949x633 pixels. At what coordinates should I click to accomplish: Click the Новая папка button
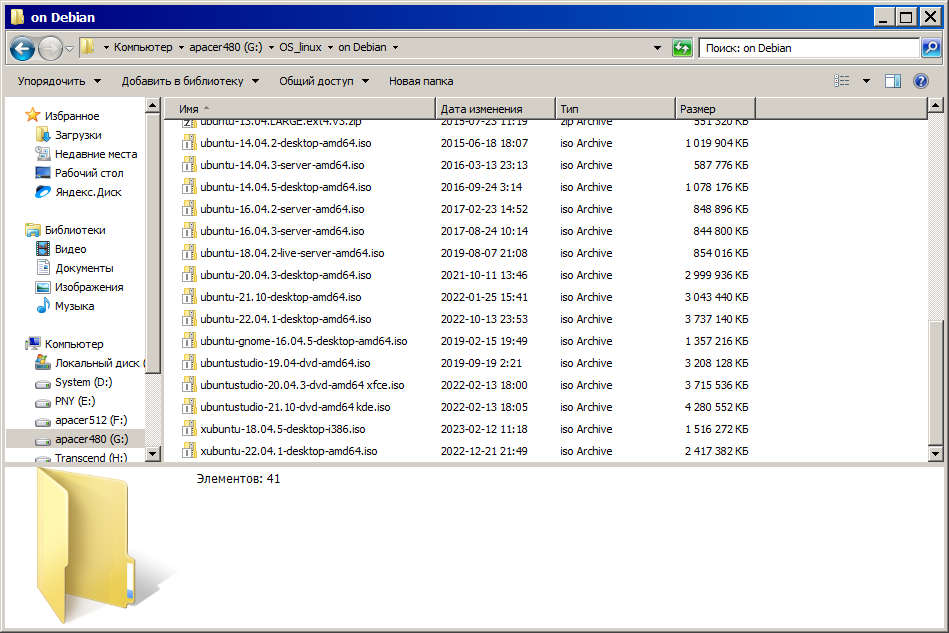coord(421,80)
